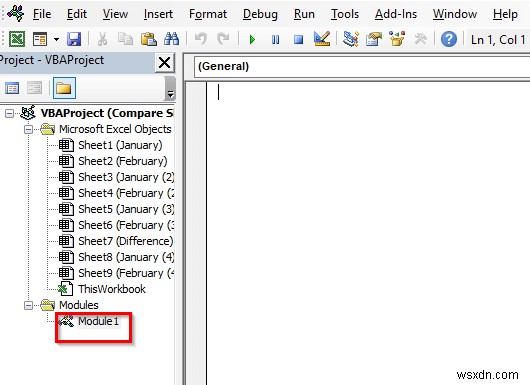530x385 pixels.
Task: Toggle Design Mode icon
Action: [321, 39]
